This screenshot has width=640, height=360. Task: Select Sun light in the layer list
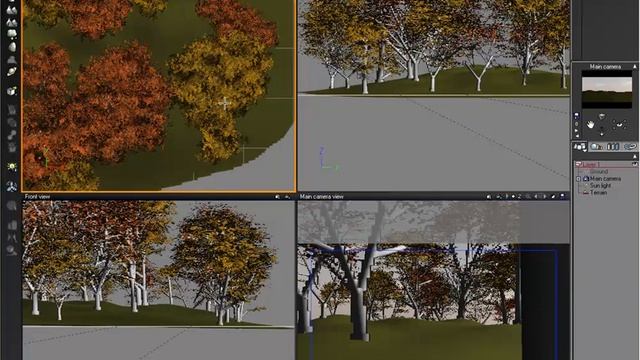click(x=600, y=186)
